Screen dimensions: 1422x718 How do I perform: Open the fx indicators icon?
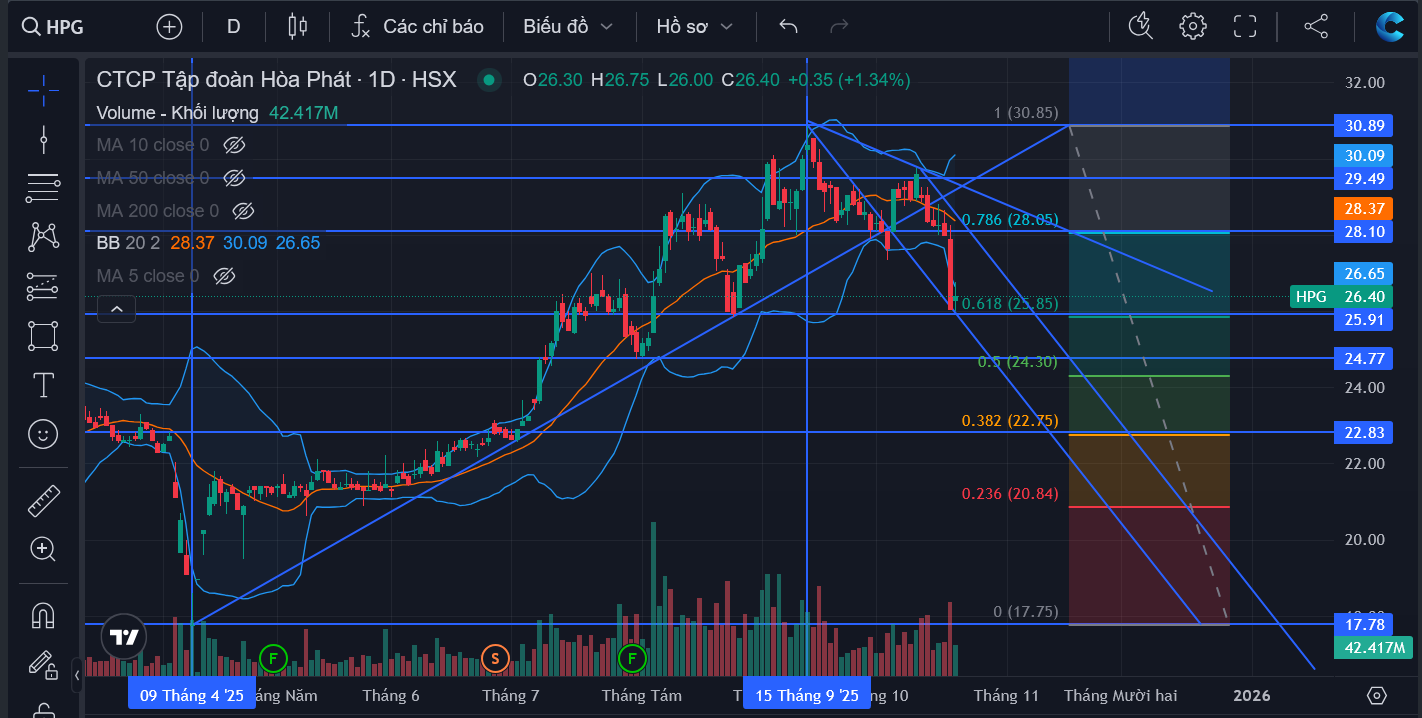(362, 27)
